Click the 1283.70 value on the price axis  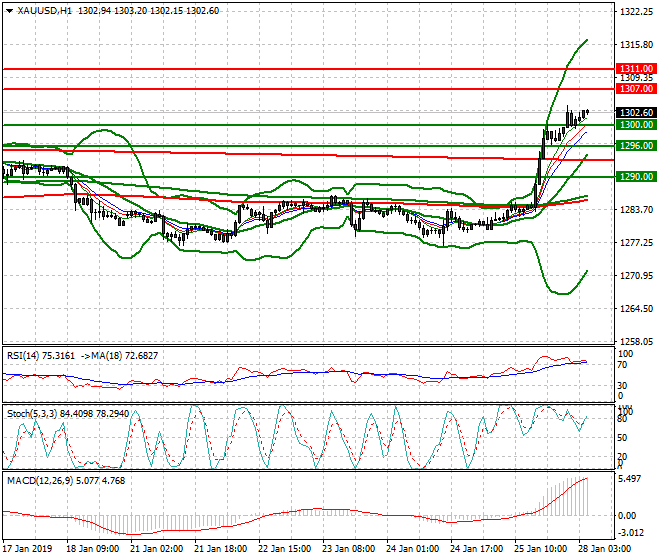pos(636,209)
